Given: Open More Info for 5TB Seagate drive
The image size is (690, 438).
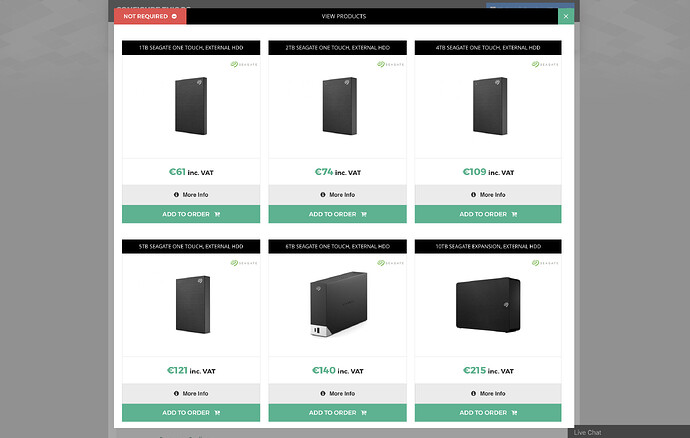Looking at the screenshot, I should click(x=191, y=394).
